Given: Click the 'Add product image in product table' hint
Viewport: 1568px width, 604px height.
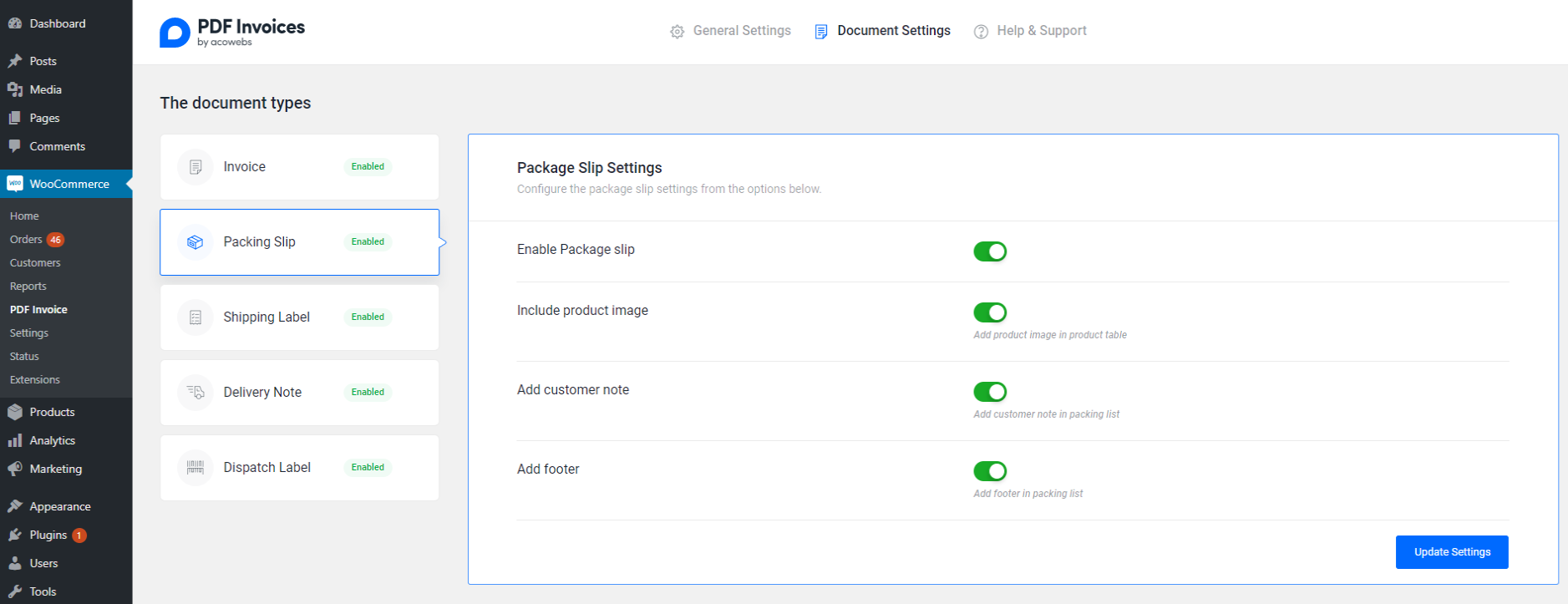Looking at the screenshot, I should pos(1050,335).
